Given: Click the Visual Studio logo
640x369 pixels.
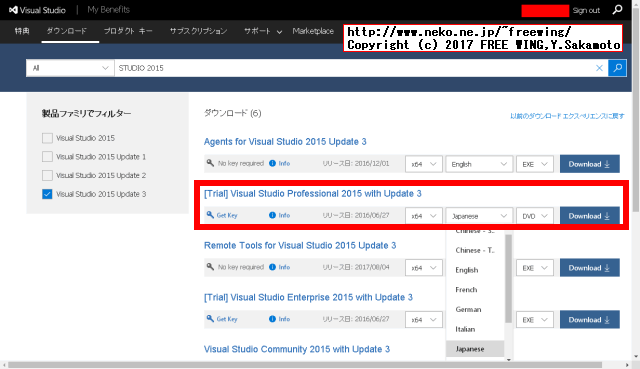Looking at the screenshot, I should (37, 10).
